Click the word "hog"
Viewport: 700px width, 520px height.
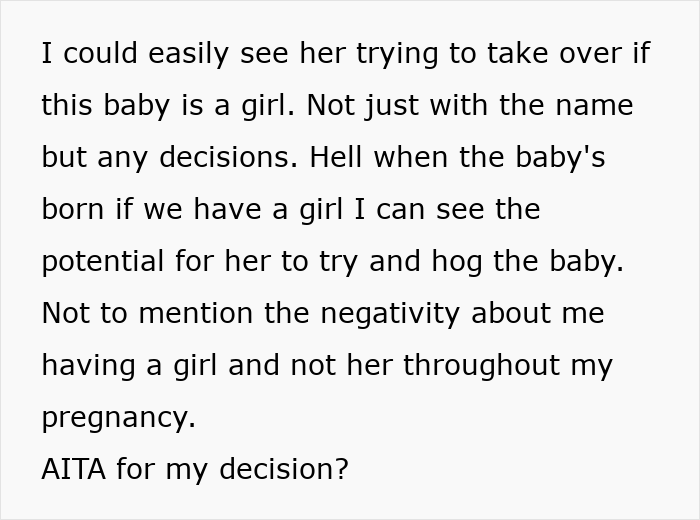[x=450, y=261]
